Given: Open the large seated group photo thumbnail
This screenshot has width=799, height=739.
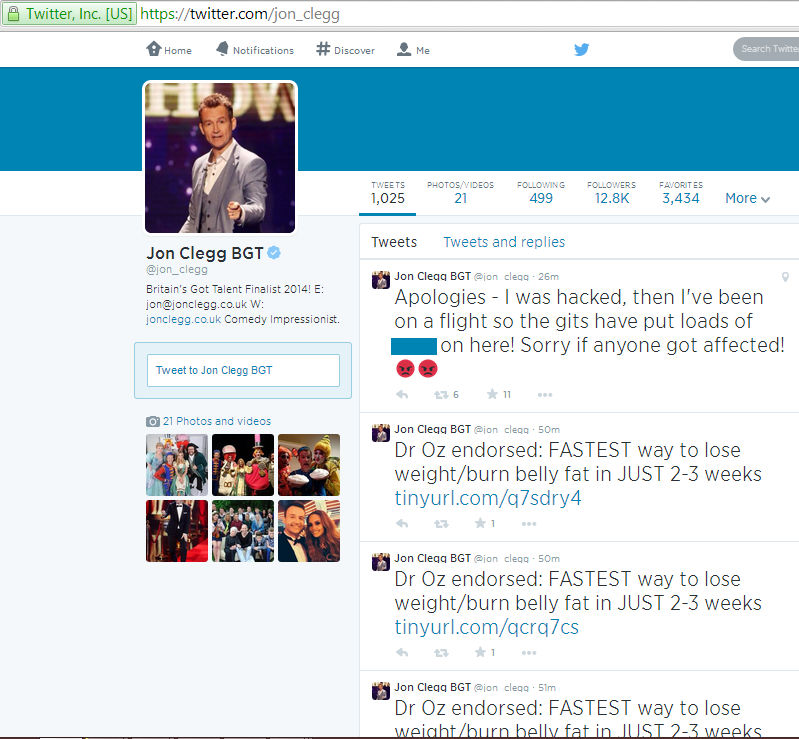Looking at the screenshot, I should point(243,531).
